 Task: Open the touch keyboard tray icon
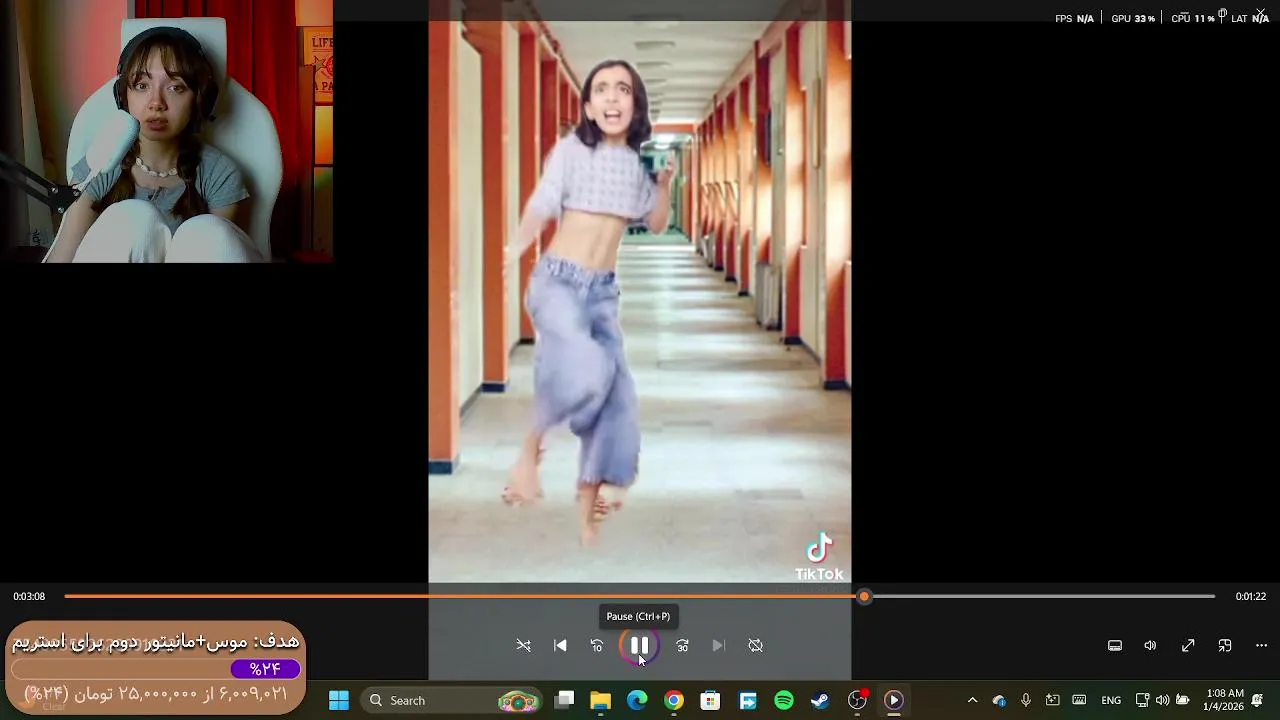[x=1079, y=700]
